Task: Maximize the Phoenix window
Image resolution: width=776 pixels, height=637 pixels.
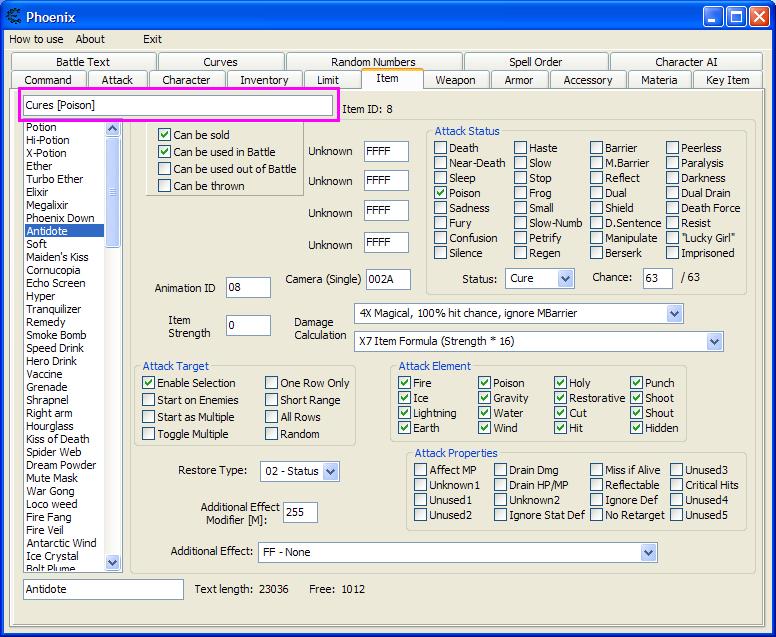Action: point(735,17)
